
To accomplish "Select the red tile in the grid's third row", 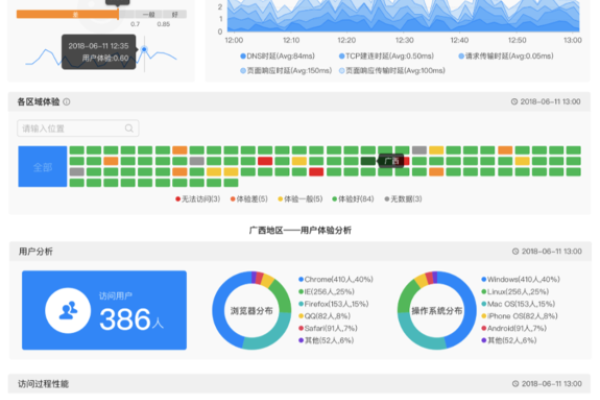I will (316, 172).
